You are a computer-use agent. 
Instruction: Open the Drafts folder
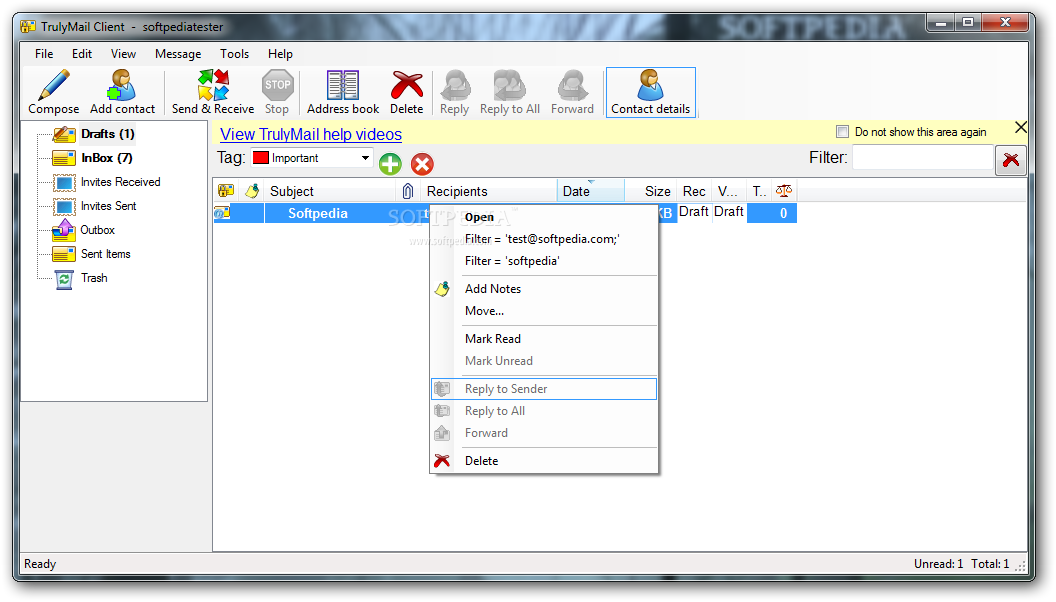(107, 134)
